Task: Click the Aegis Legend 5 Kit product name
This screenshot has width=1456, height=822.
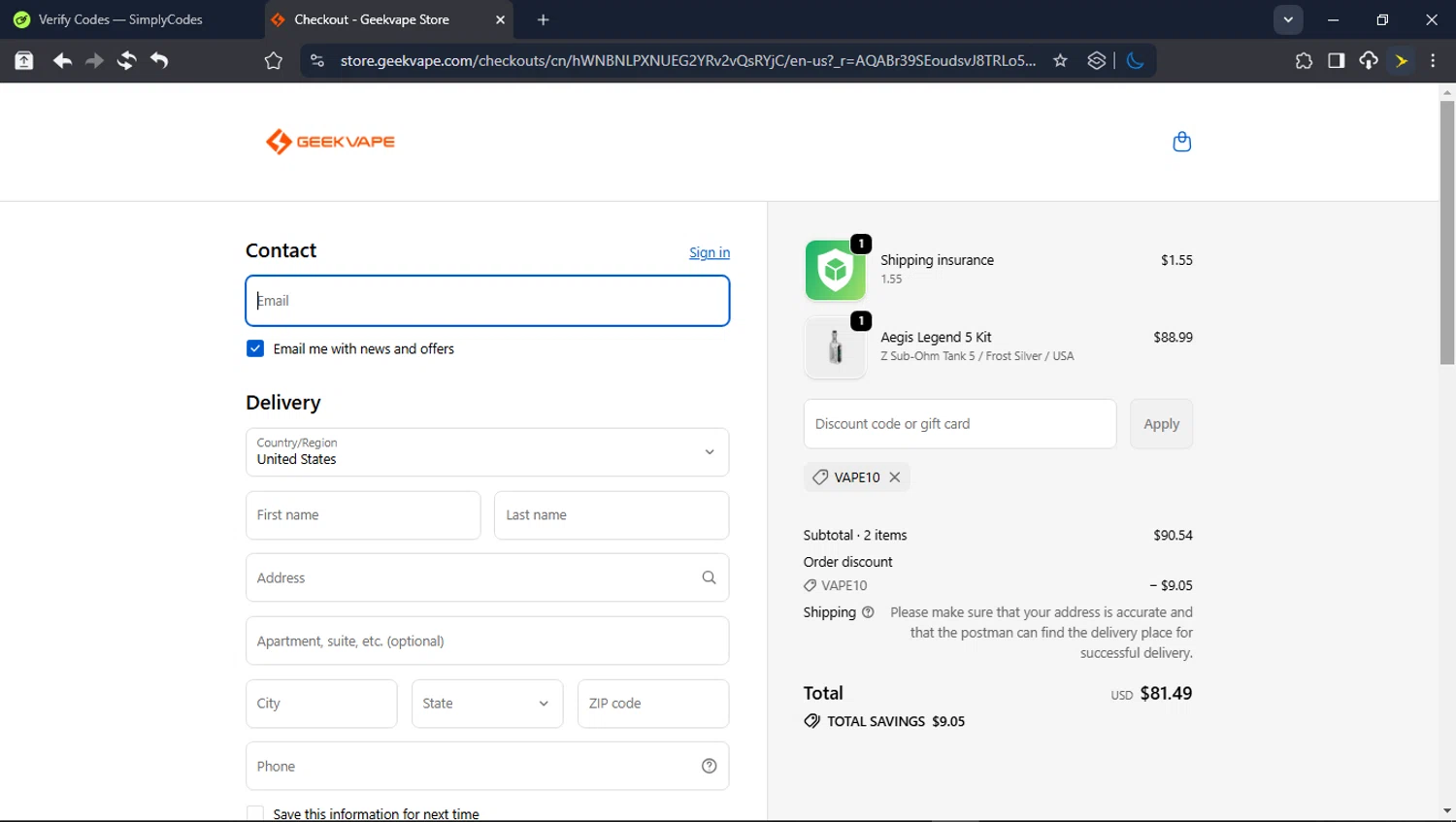Action: (936, 338)
